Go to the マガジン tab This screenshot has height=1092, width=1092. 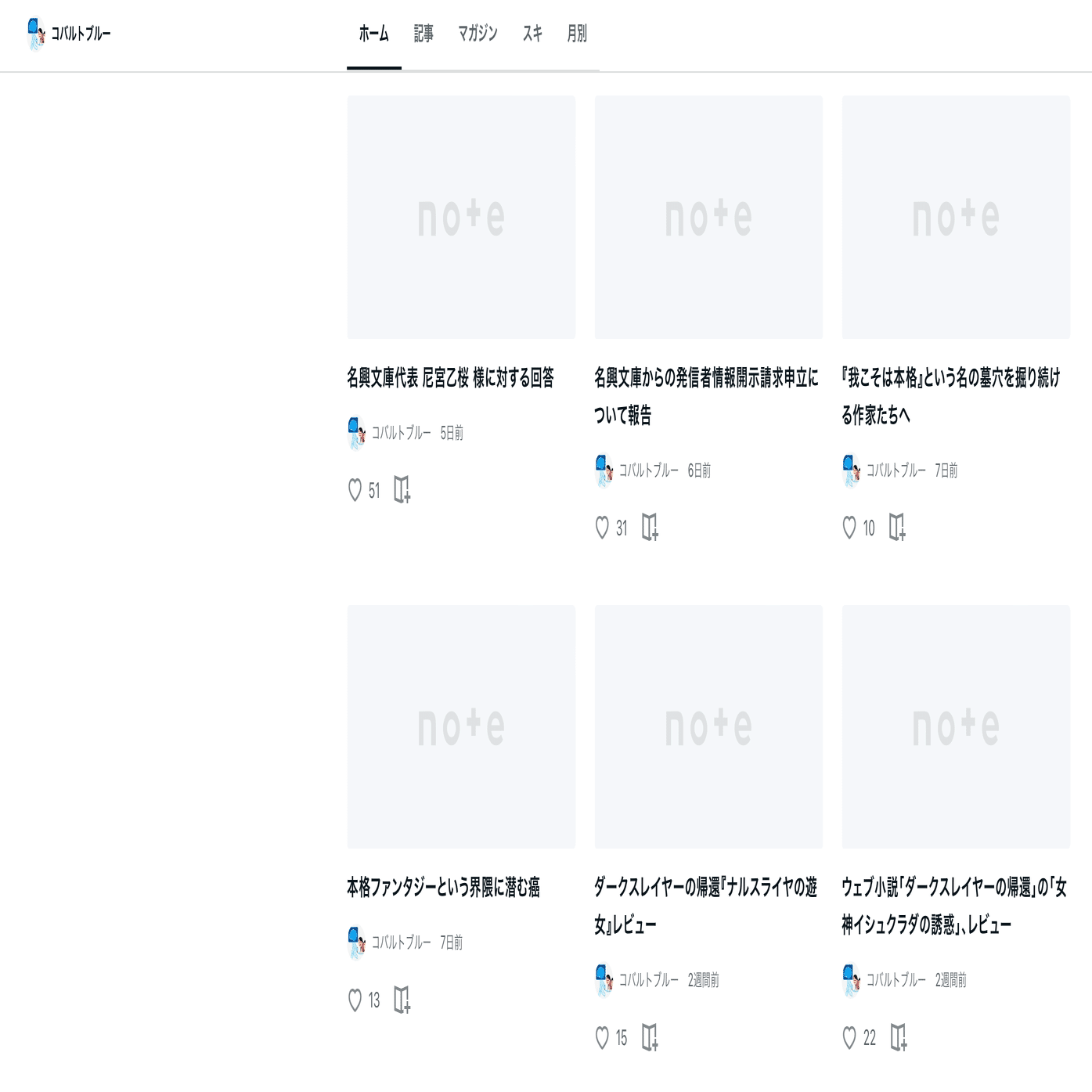pos(478,34)
